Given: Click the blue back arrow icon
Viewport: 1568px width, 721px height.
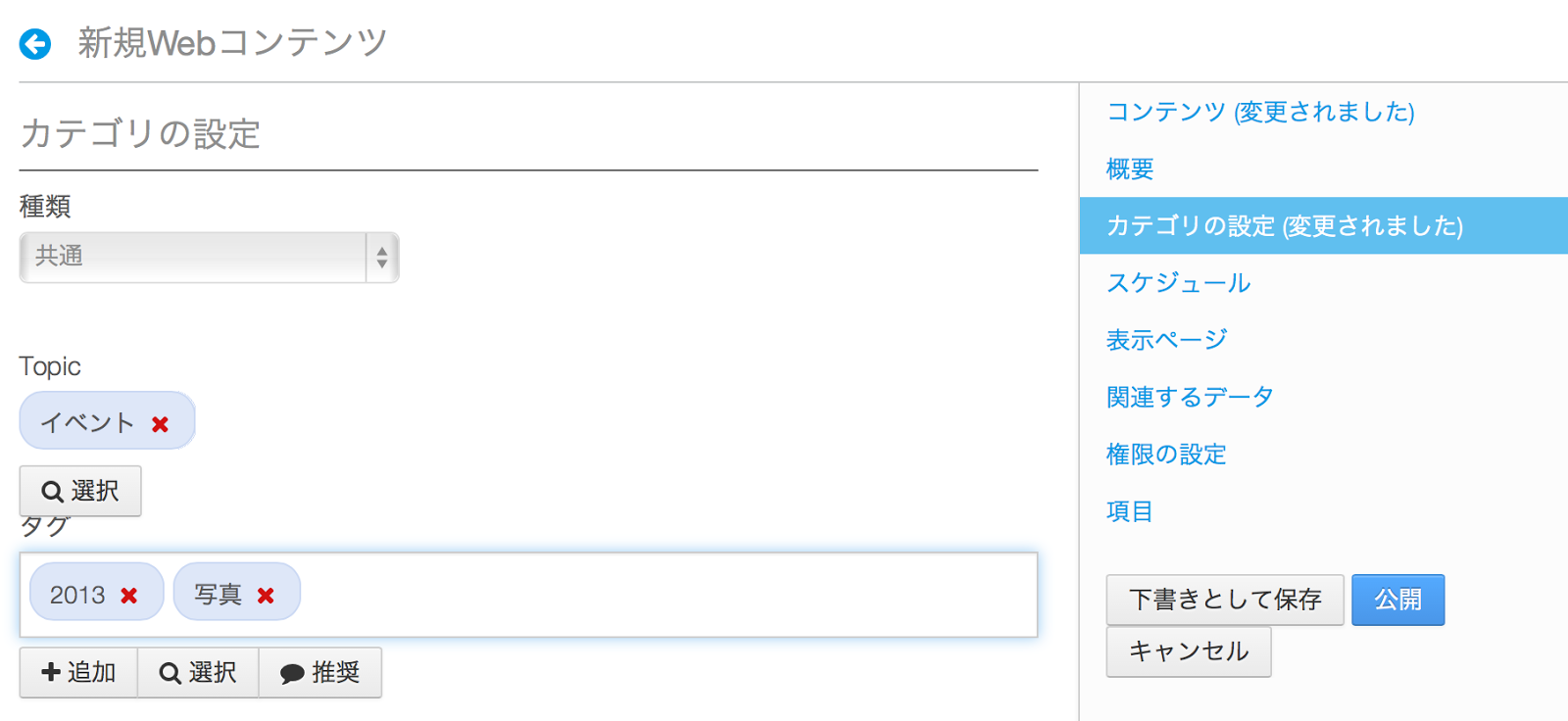Looking at the screenshot, I should coord(35,44).
